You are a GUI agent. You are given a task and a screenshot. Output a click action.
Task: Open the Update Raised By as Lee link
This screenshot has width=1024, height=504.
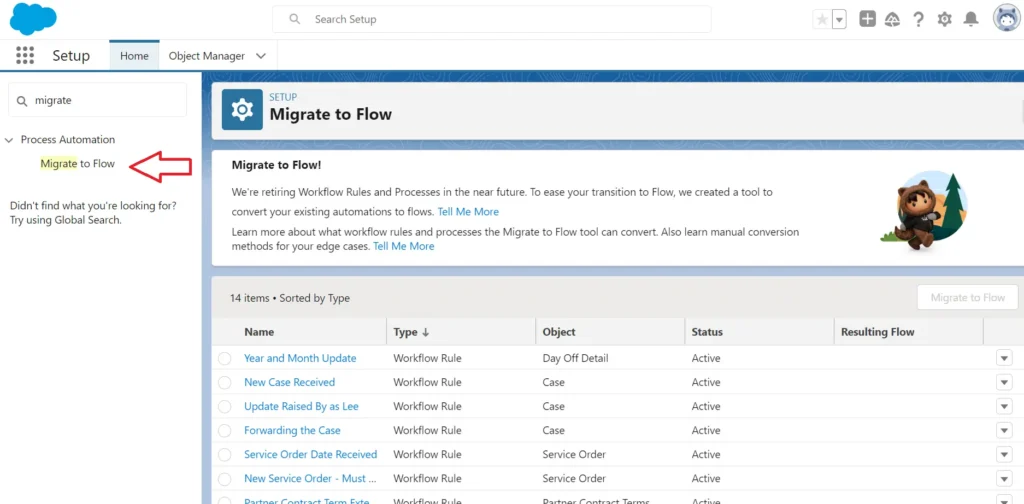301,406
